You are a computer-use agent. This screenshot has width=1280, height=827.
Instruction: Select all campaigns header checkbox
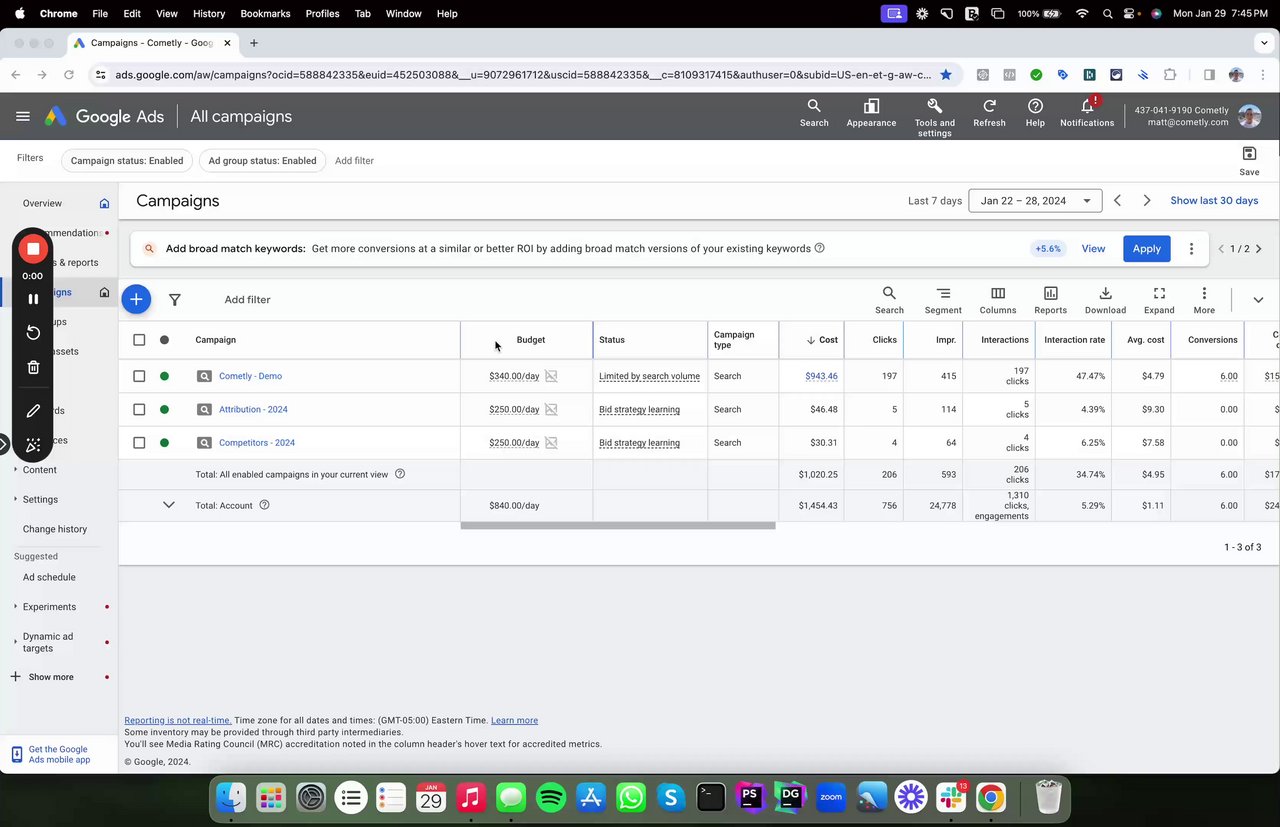139,340
